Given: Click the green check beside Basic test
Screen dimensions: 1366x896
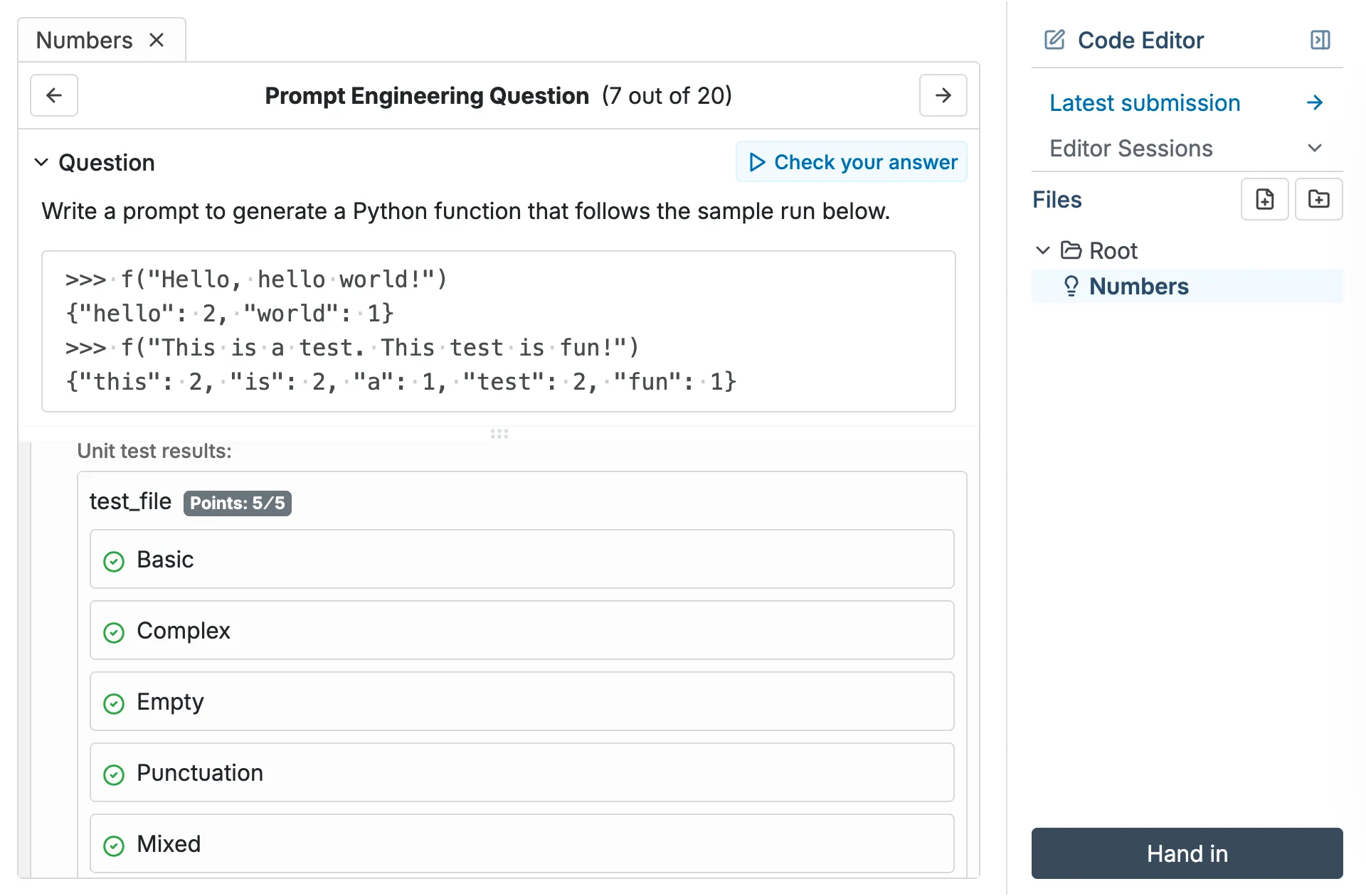Looking at the screenshot, I should tap(115, 561).
